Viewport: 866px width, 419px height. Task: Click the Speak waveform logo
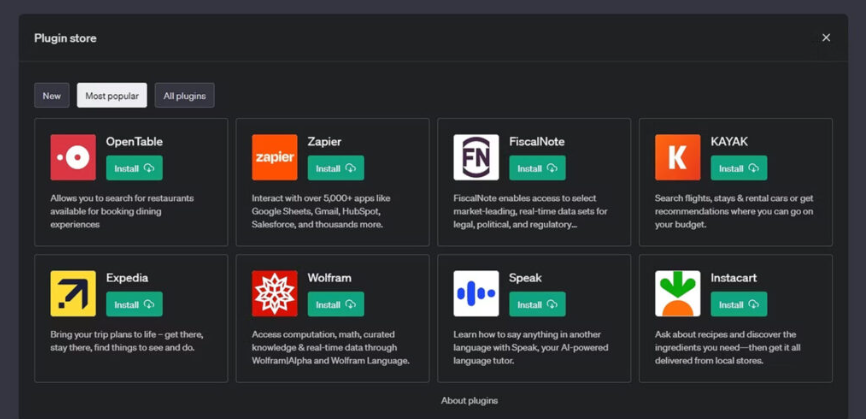[x=476, y=294]
